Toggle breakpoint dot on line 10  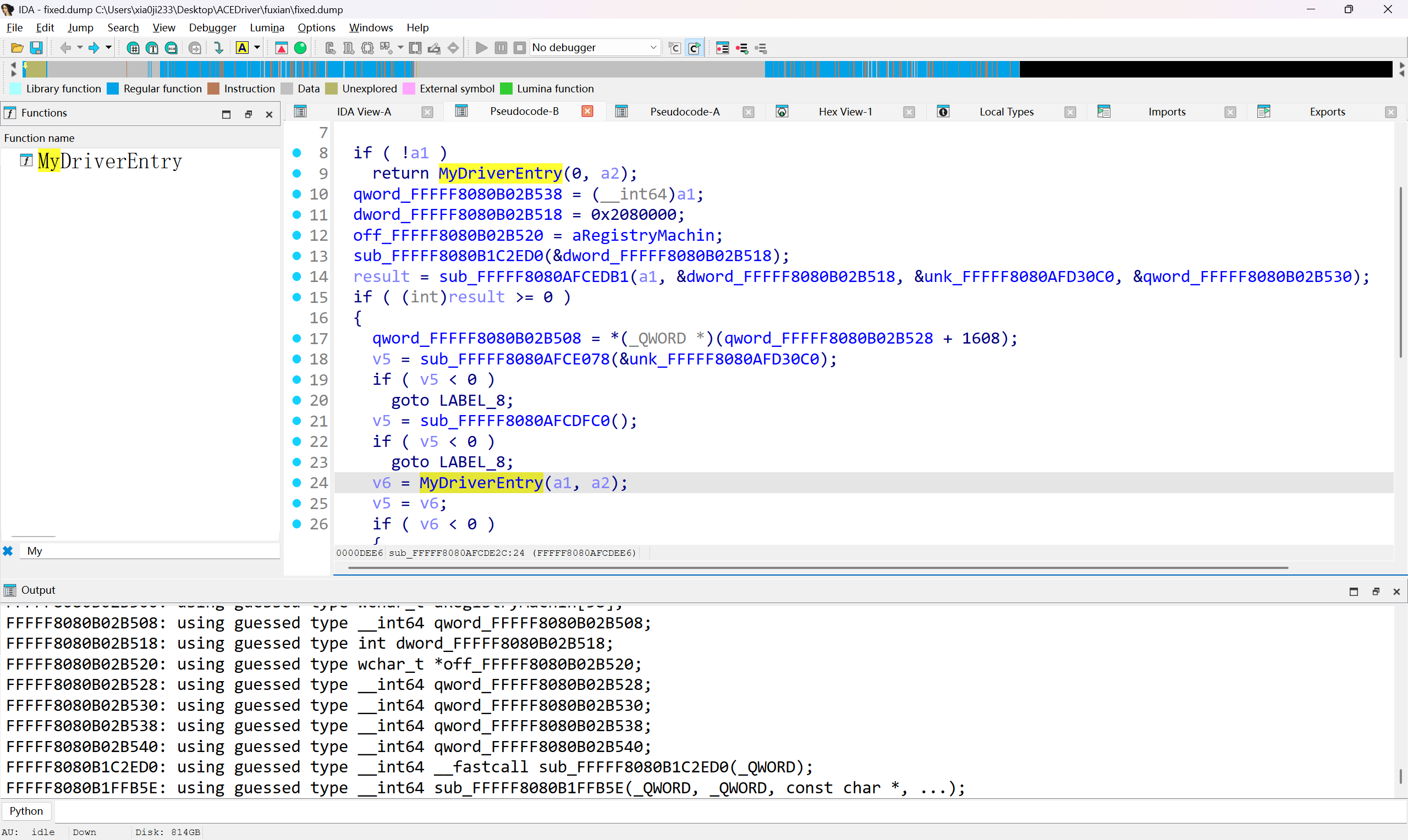(296, 194)
